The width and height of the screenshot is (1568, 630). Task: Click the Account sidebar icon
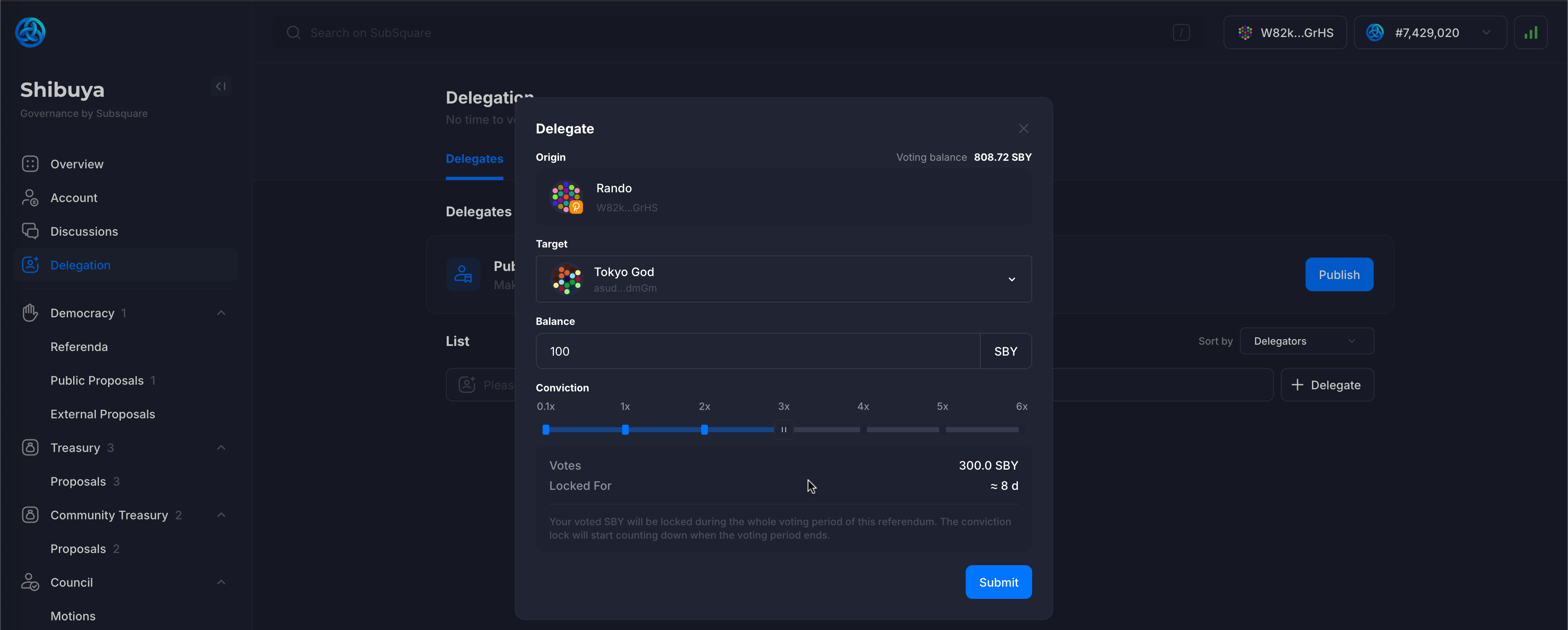click(x=30, y=197)
